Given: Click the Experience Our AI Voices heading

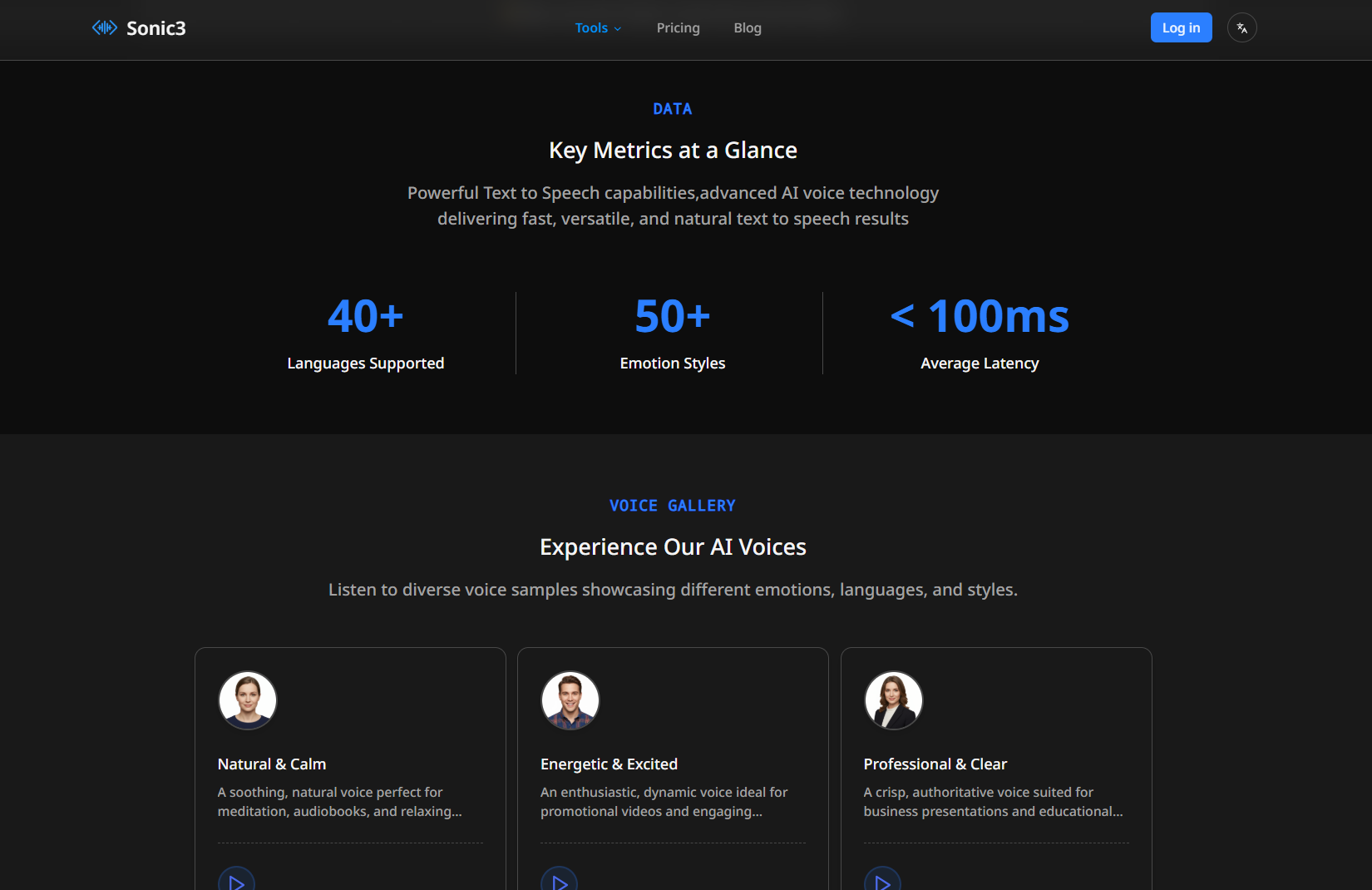Looking at the screenshot, I should coord(673,546).
